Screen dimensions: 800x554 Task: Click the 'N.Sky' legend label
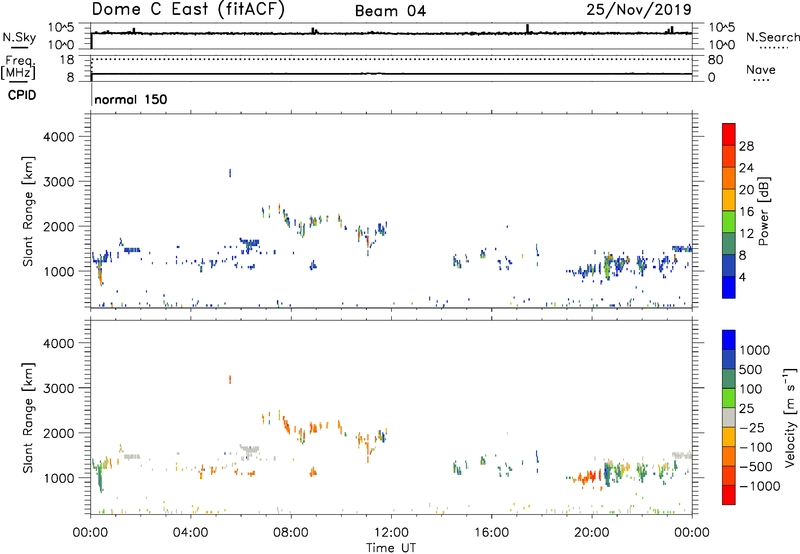point(19,37)
